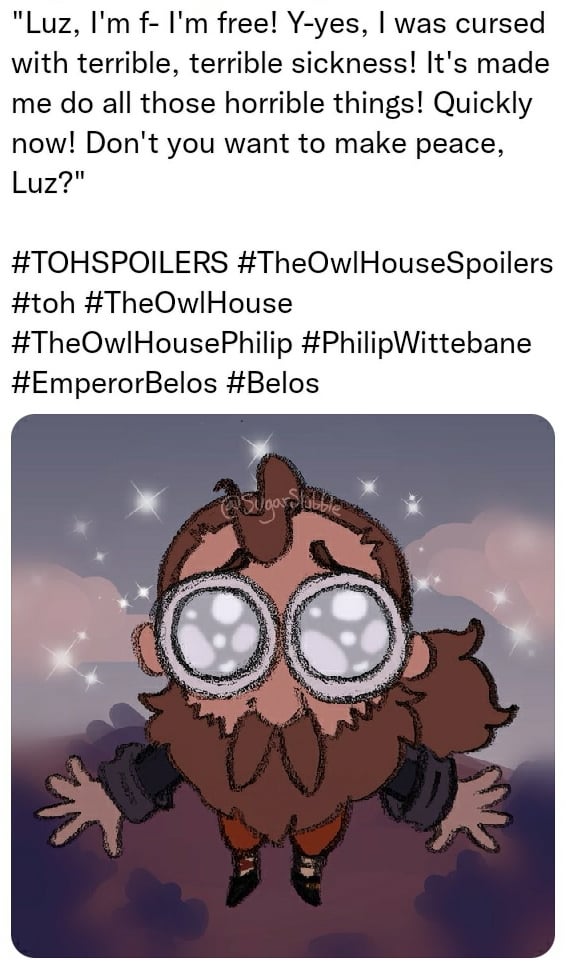Open the #TheOwlHouse hashtag

(x=186, y=303)
